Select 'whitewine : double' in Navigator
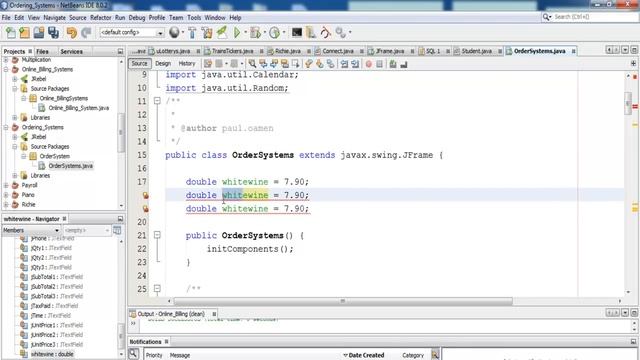This screenshot has width=640, height=360. 52,354
